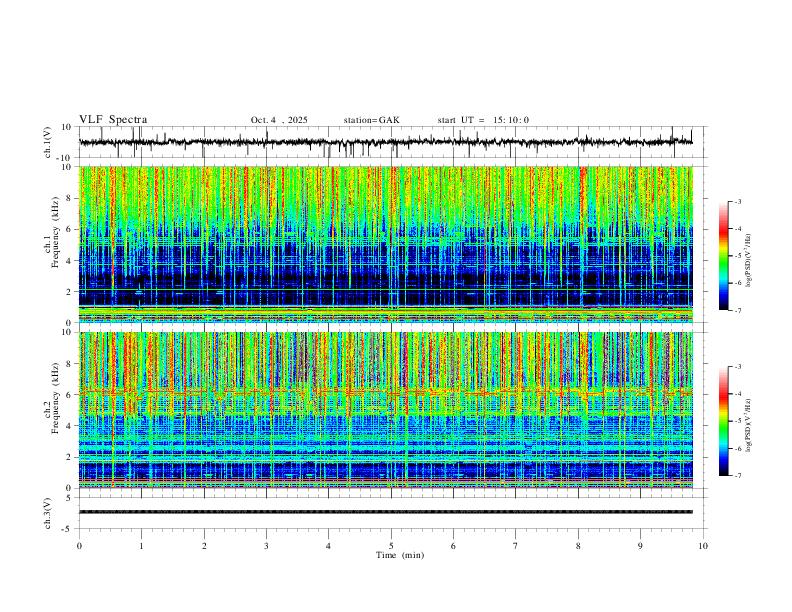Click the "-3" tick on the ch.1 color bar
The height and width of the screenshot is (612, 792).
(x=738, y=201)
